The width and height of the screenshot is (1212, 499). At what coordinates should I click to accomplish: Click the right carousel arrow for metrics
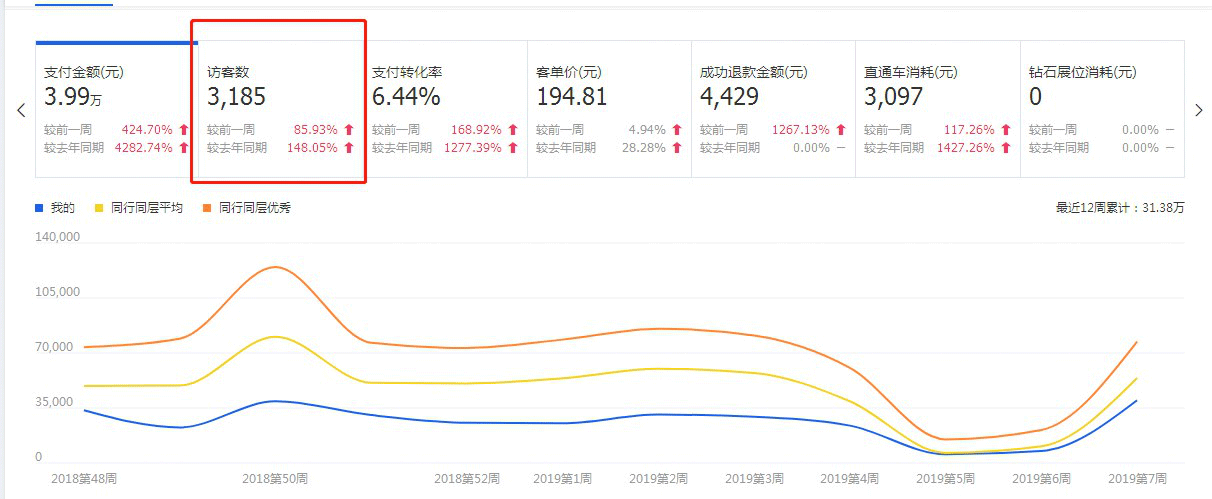tap(1198, 110)
